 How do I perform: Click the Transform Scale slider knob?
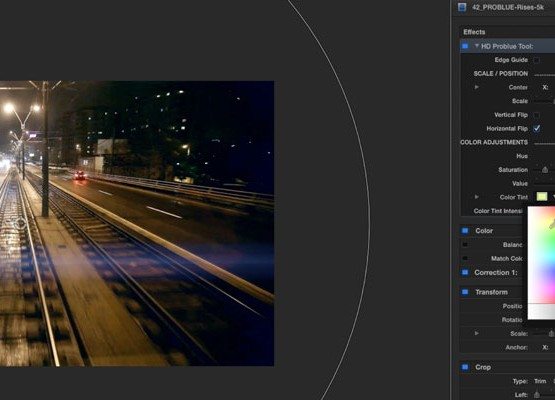(x=551, y=333)
